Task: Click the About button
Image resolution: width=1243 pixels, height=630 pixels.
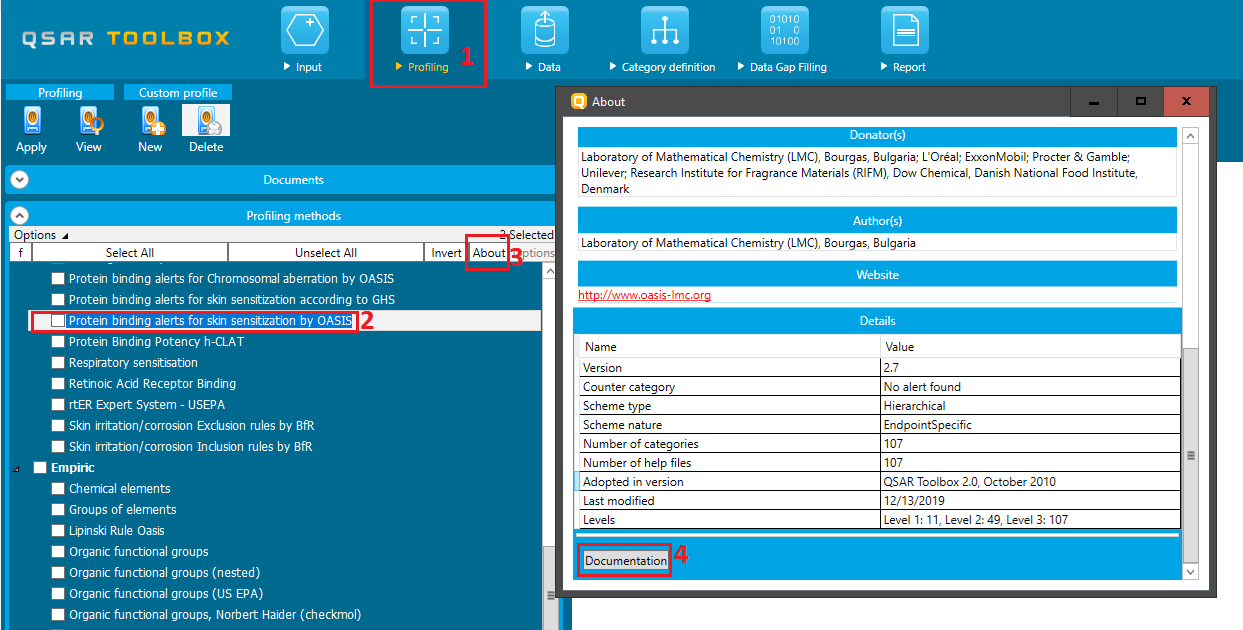Action: tap(488, 253)
